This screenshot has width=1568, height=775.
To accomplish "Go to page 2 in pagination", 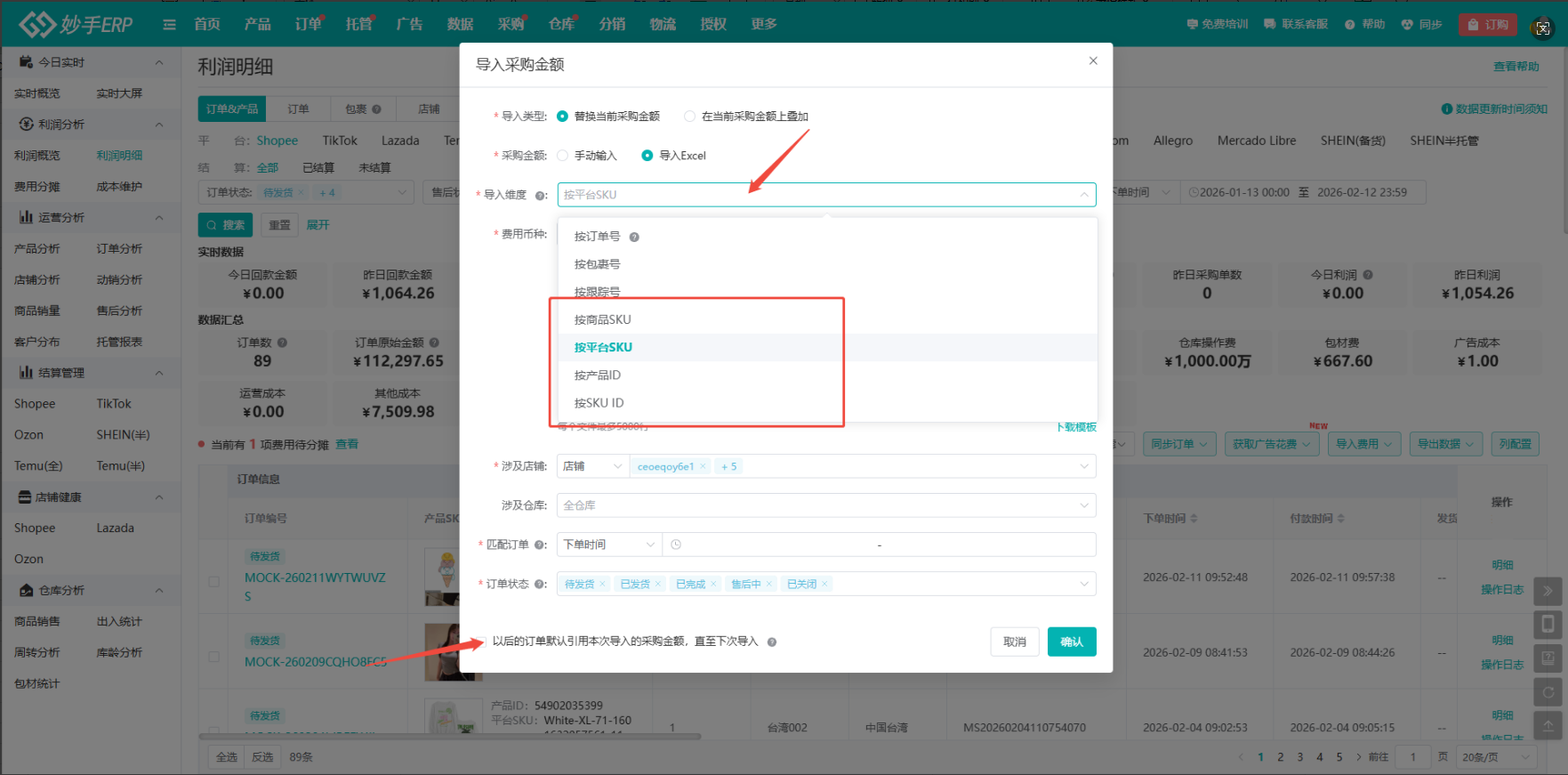I will click(x=1280, y=757).
